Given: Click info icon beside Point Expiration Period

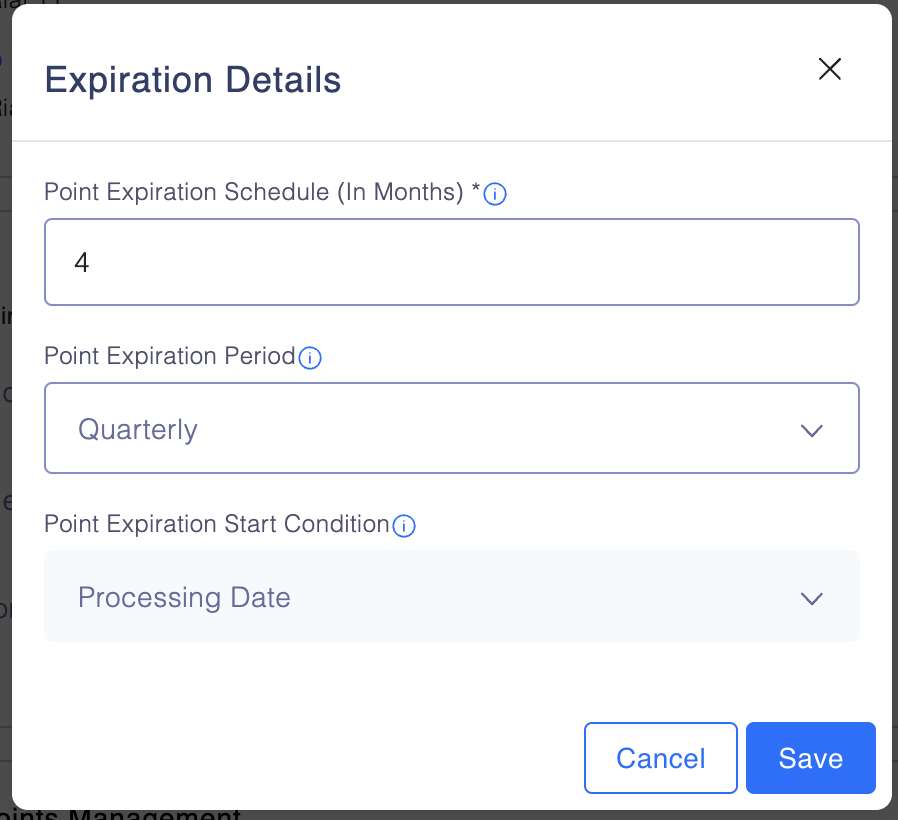Looking at the screenshot, I should (x=310, y=358).
